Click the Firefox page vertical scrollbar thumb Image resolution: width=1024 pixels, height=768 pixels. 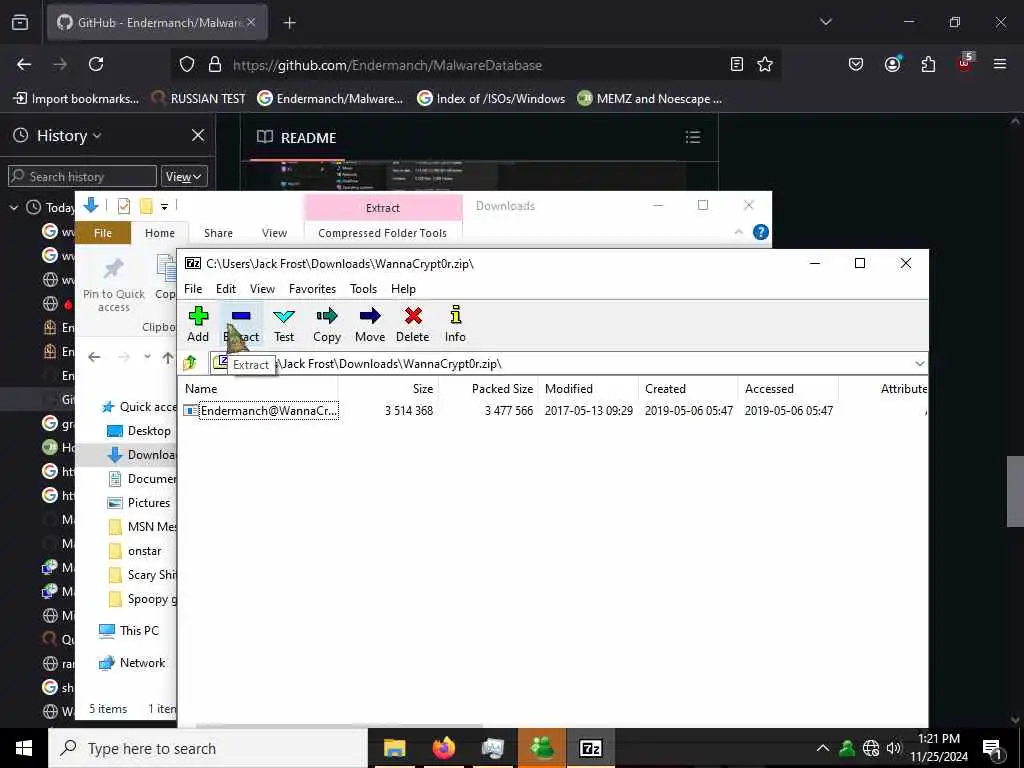pos(1015,491)
